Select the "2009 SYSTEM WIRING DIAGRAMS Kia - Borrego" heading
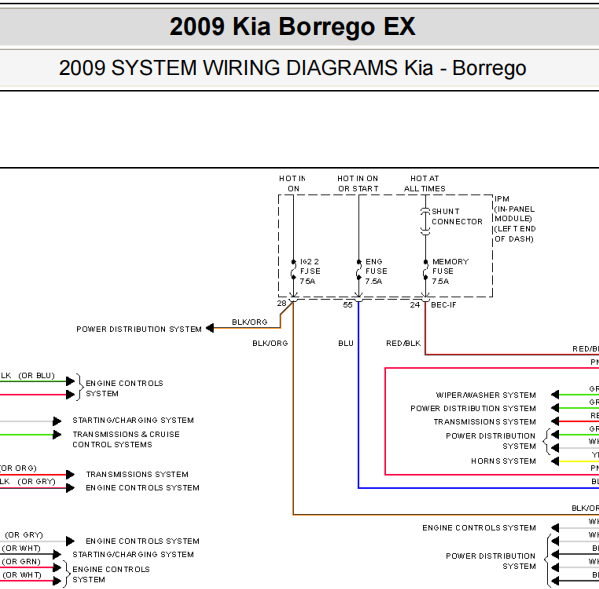This screenshot has width=599, height=589. click(x=293, y=68)
